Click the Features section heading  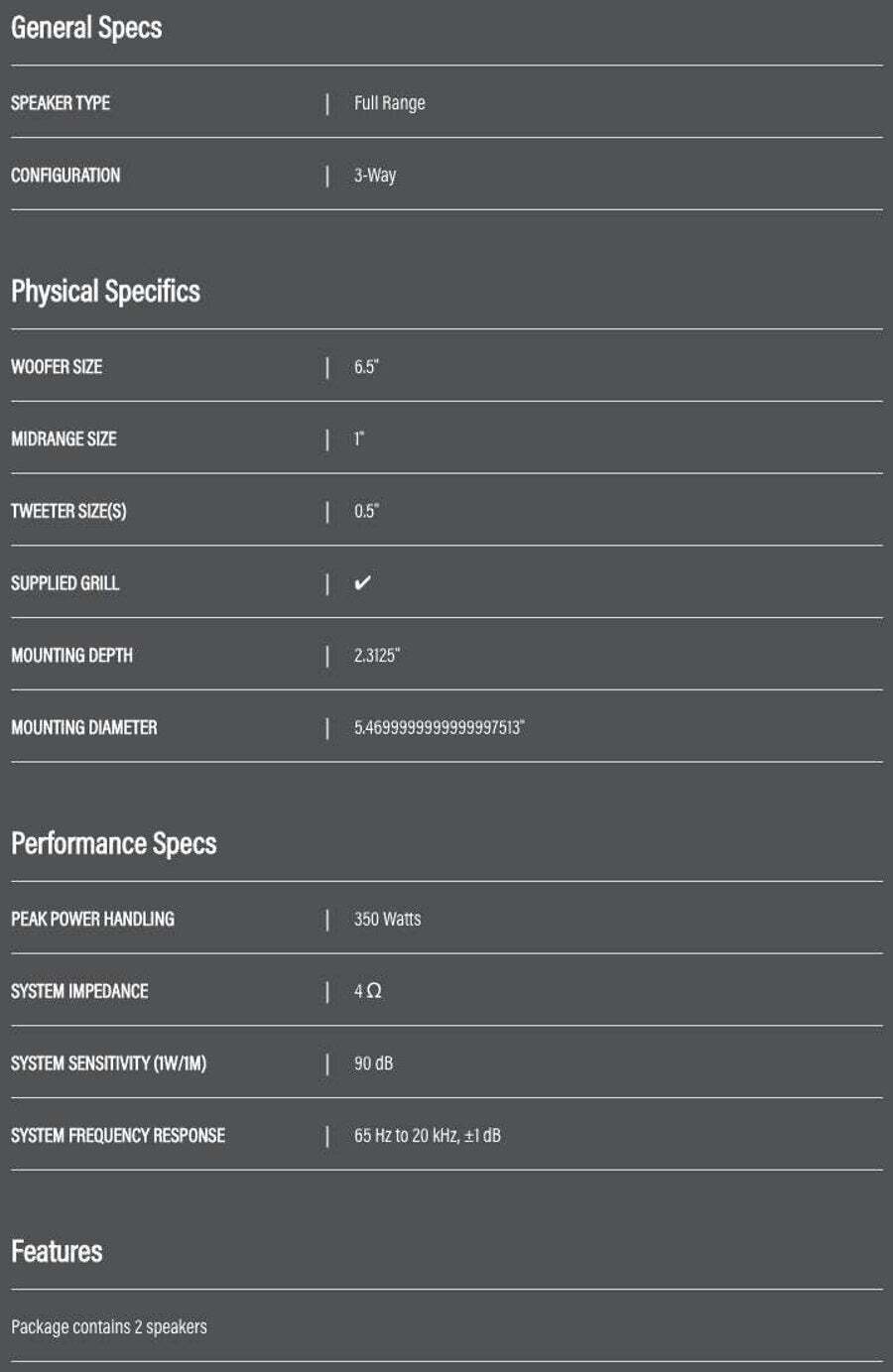point(57,1251)
